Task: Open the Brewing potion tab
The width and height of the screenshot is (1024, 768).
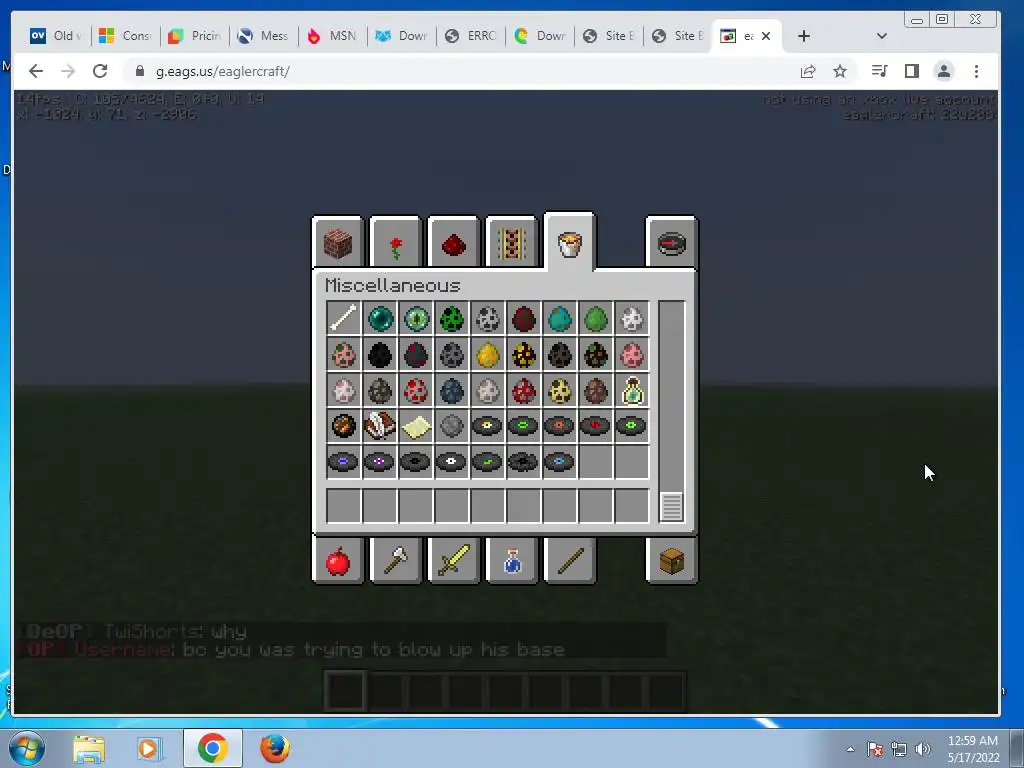Action: [511, 560]
